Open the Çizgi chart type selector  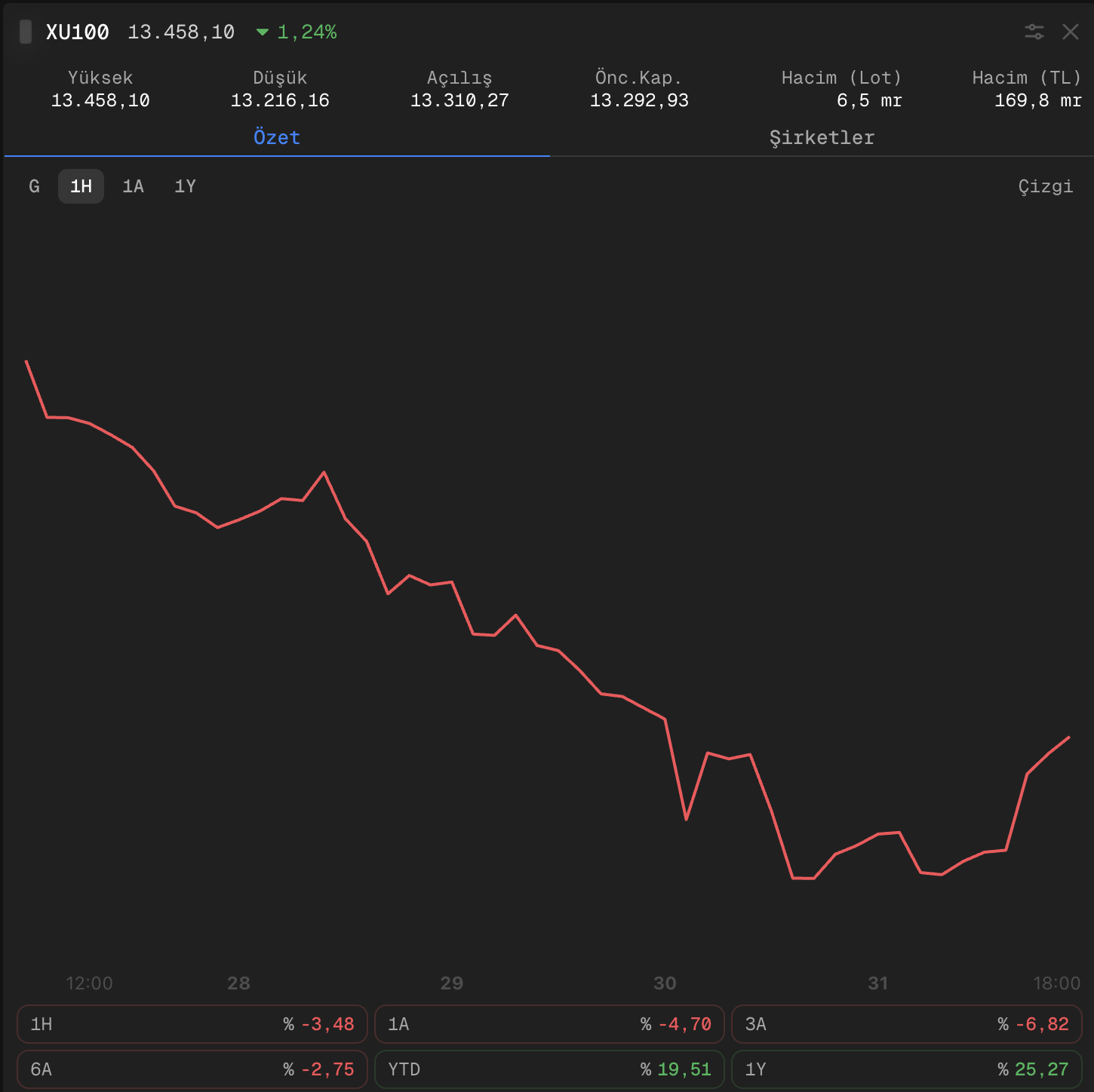[1045, 186]
